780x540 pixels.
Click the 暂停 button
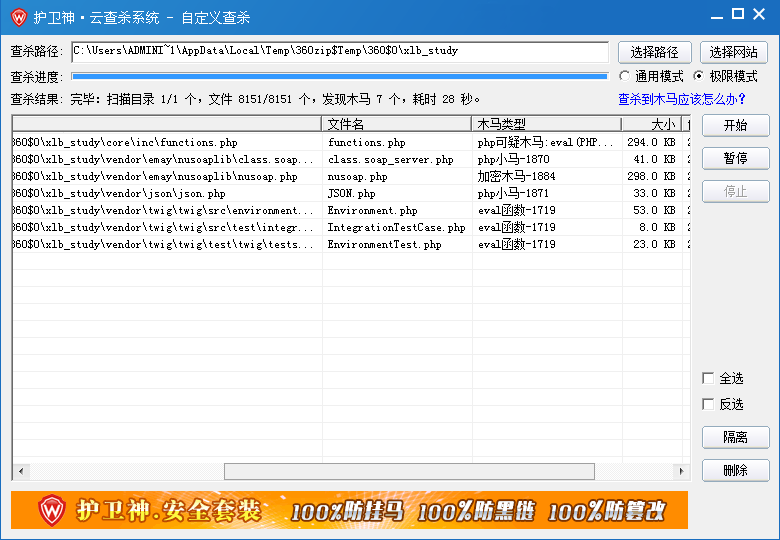click(736, 159)
